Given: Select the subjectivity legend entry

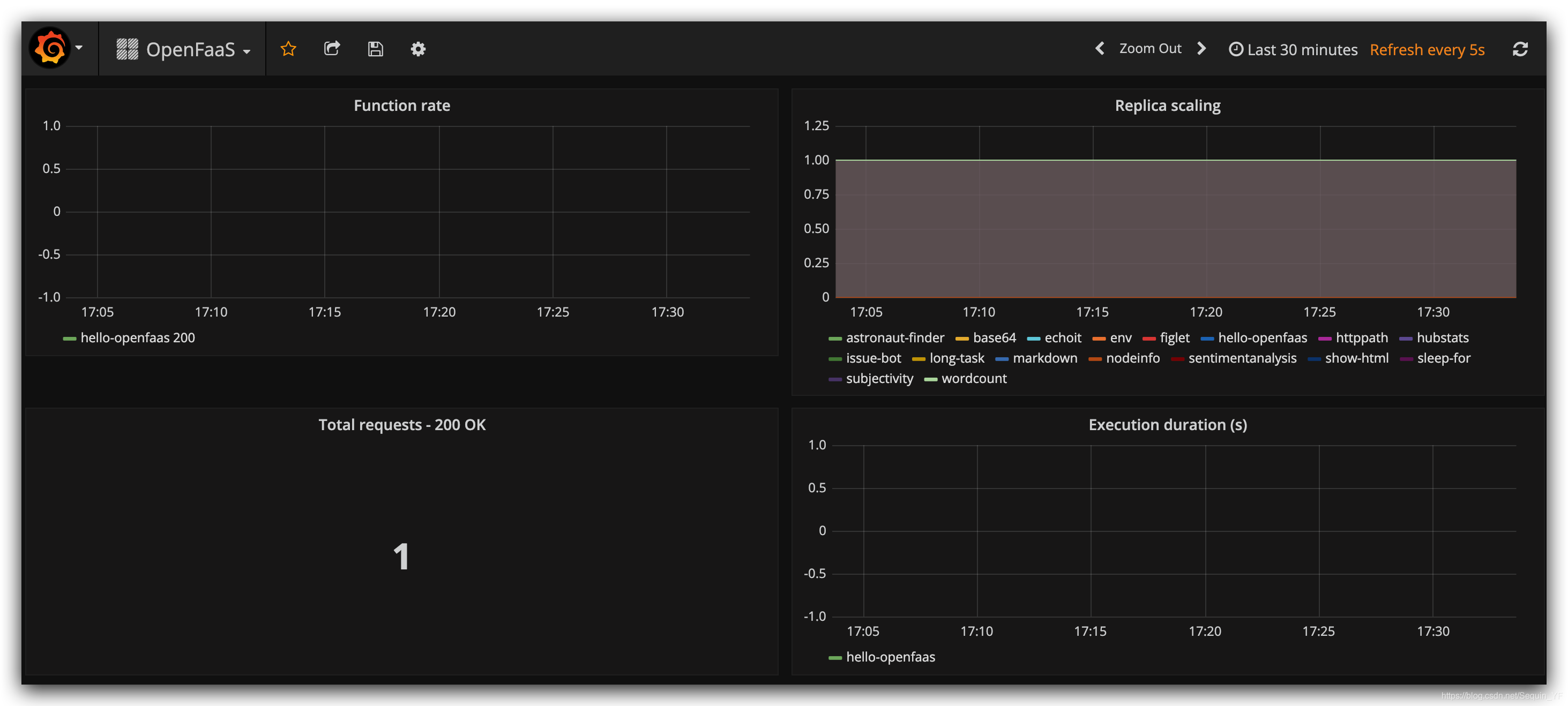Looking at the screenshot, I should (x=870, y=378).
